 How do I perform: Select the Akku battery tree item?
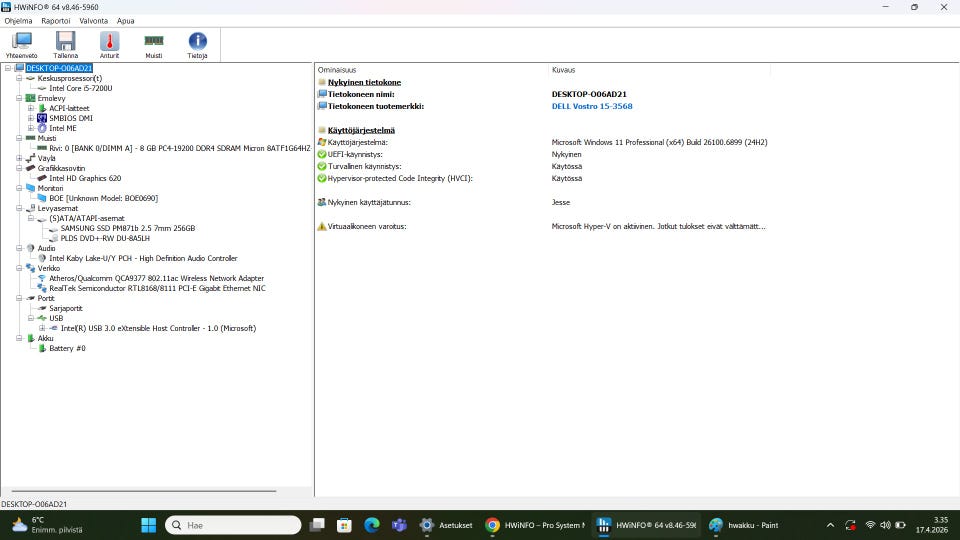click(x=45, y=338)
